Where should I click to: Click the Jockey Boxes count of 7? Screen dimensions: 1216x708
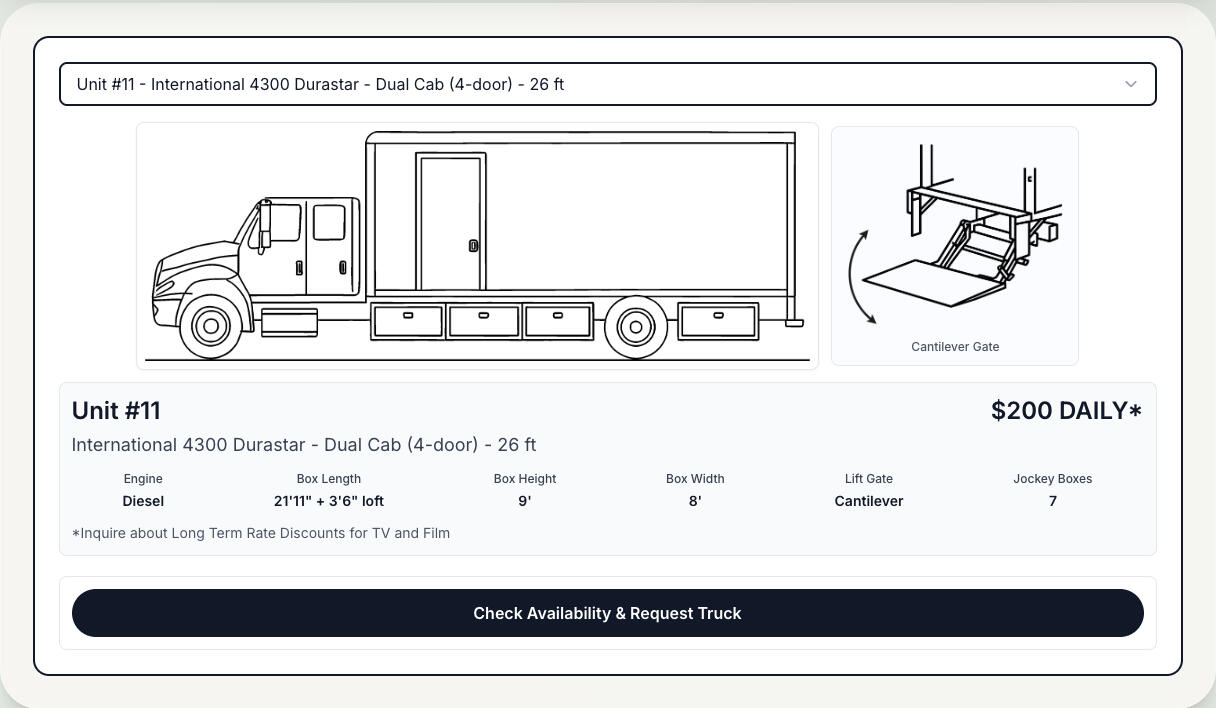pyautogui.click(x=1052, y=501)
